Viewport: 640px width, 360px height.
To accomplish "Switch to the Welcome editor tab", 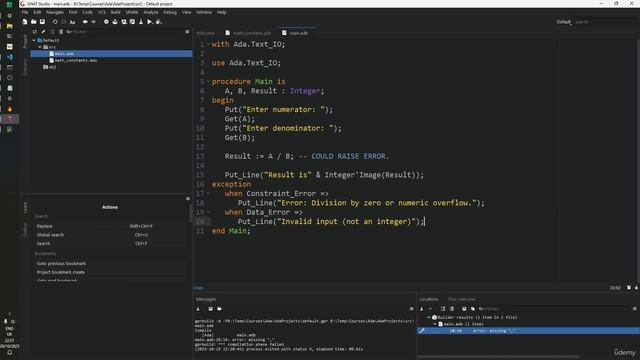I will coord(205,33).
